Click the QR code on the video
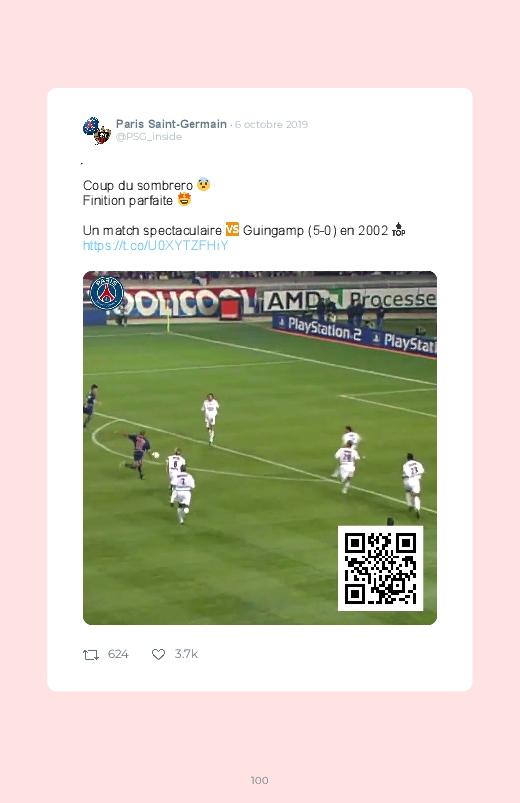This screenshot has height=803, width=520. click(380, 568)
